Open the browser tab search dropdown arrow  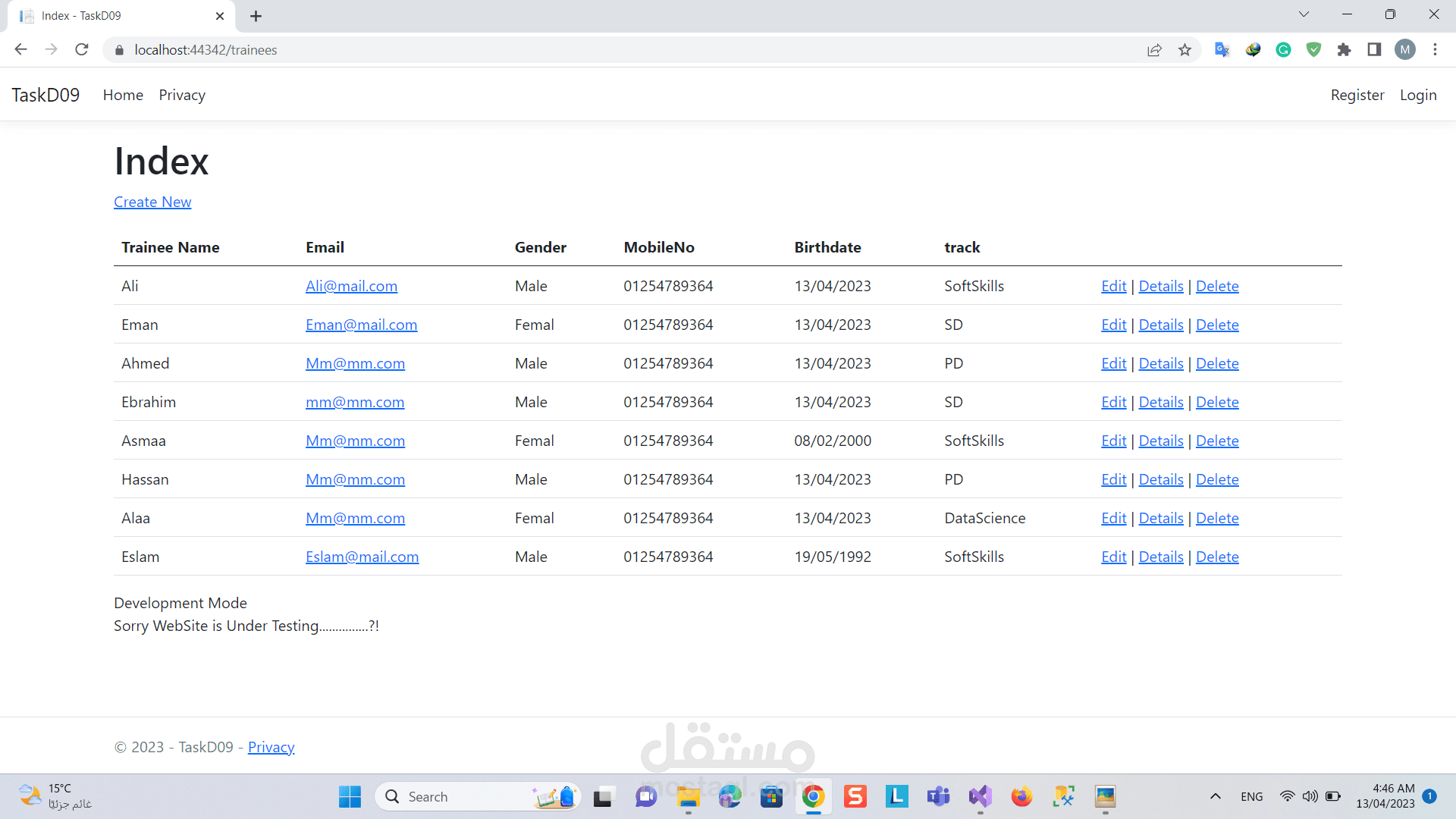click(x=1304, y=14)
